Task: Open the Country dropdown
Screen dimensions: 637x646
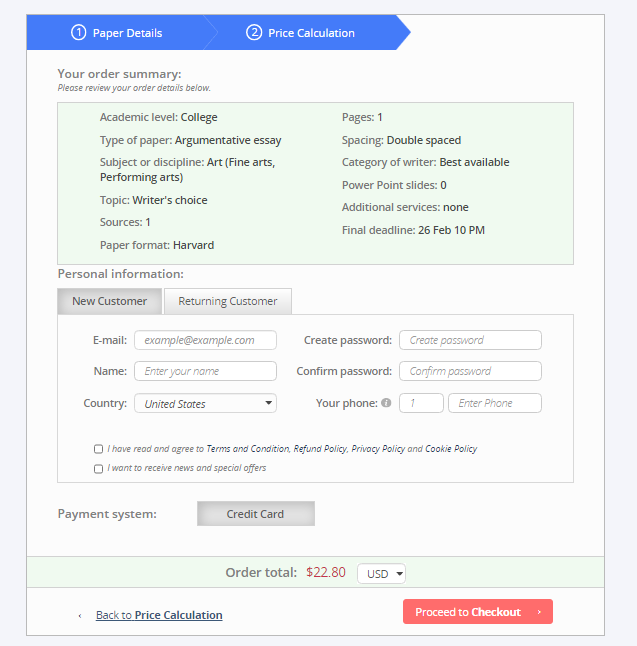Action: pyautogui.click(x=205, y=403)
